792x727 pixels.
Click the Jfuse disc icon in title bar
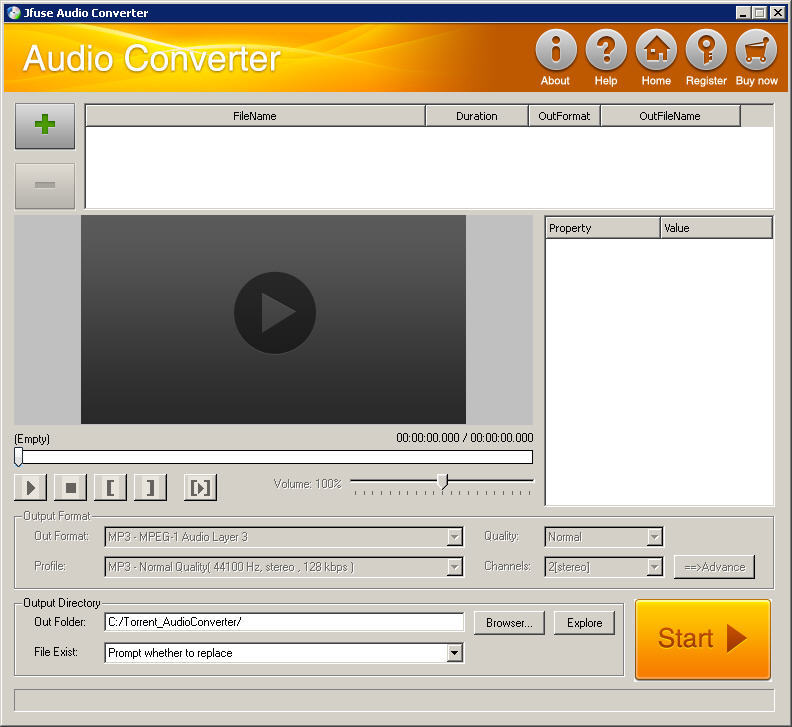(x=14, y=13)
